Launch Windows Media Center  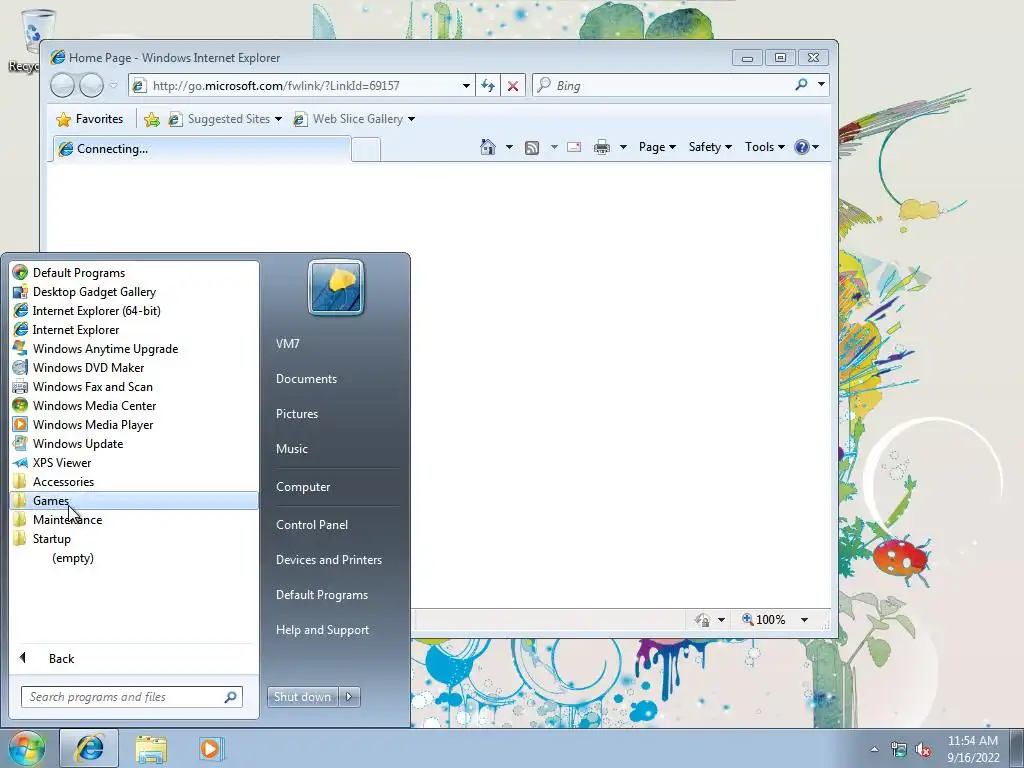[134, 406]
